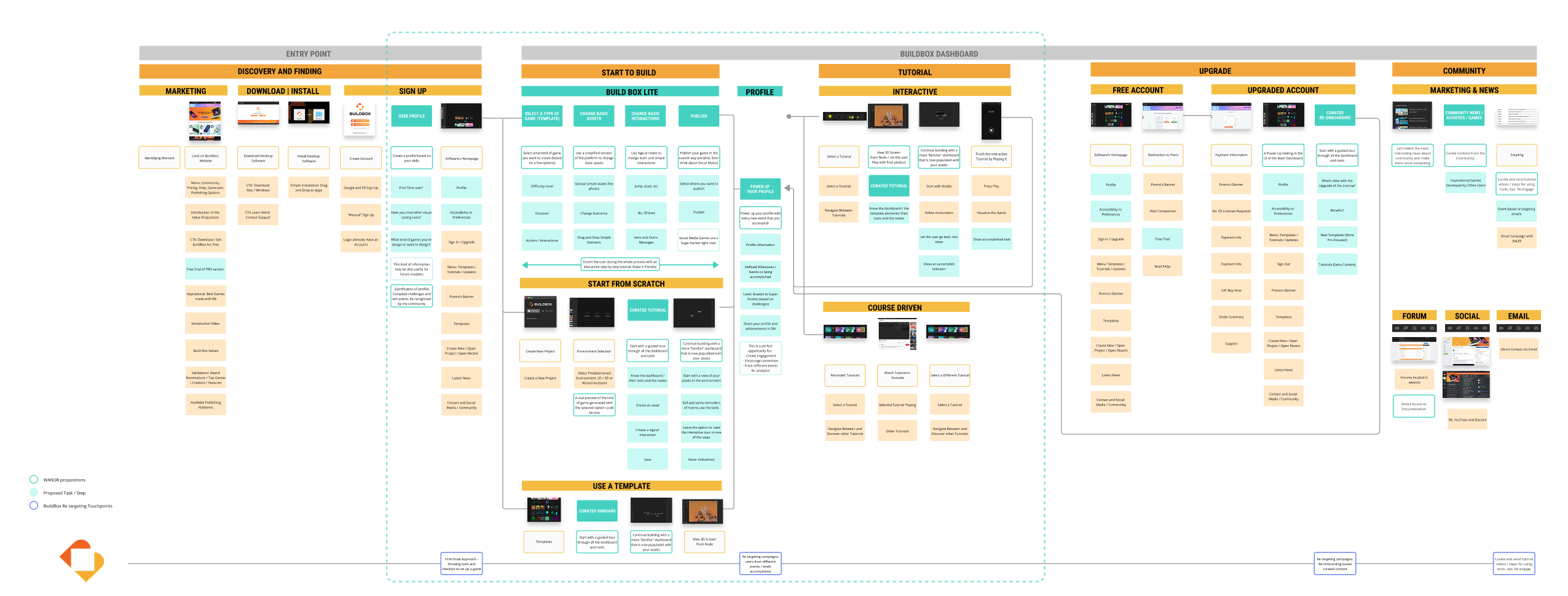Image resolution: width=1568 pixels, height=596 pixels.
Task: Click the COURSE DRIVEN header
Action: coord(896,307)
